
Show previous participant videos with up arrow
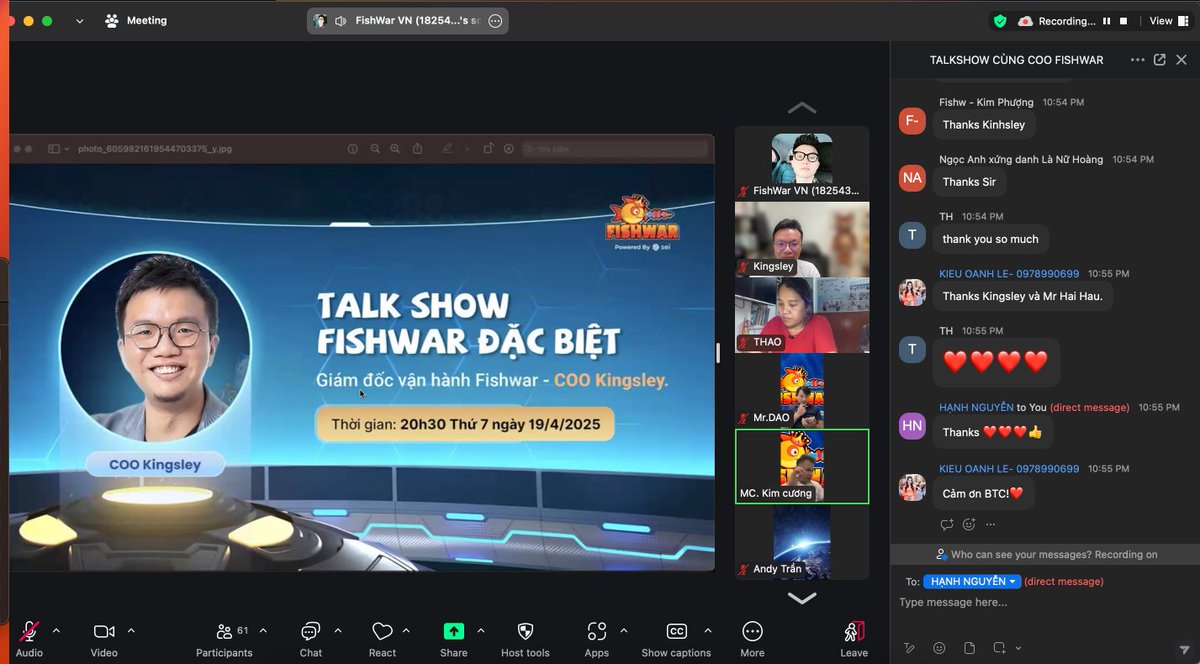point(802,107)
